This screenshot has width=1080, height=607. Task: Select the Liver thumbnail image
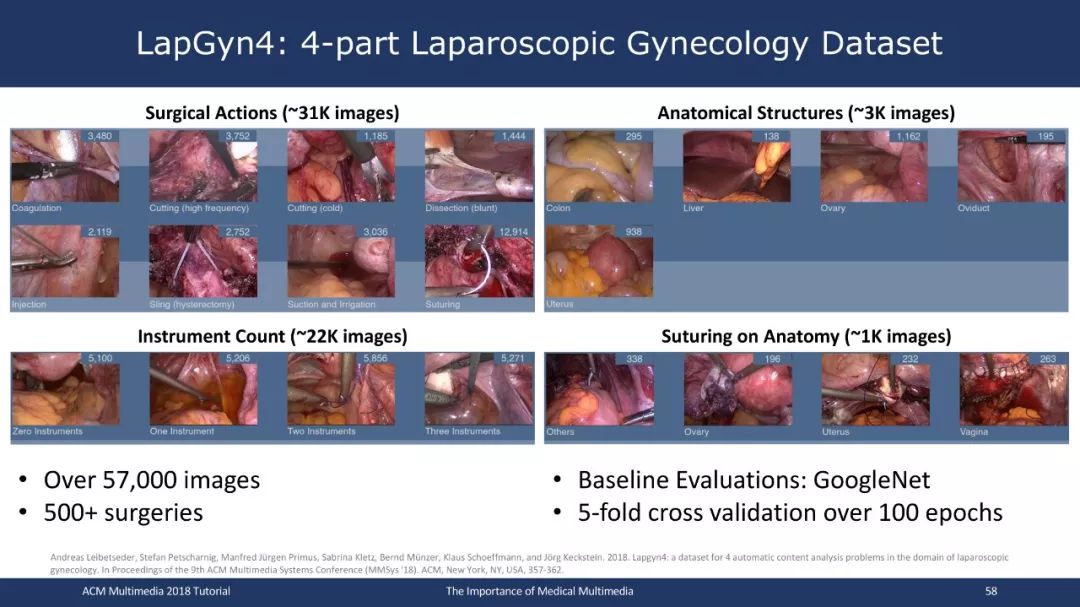737,166
